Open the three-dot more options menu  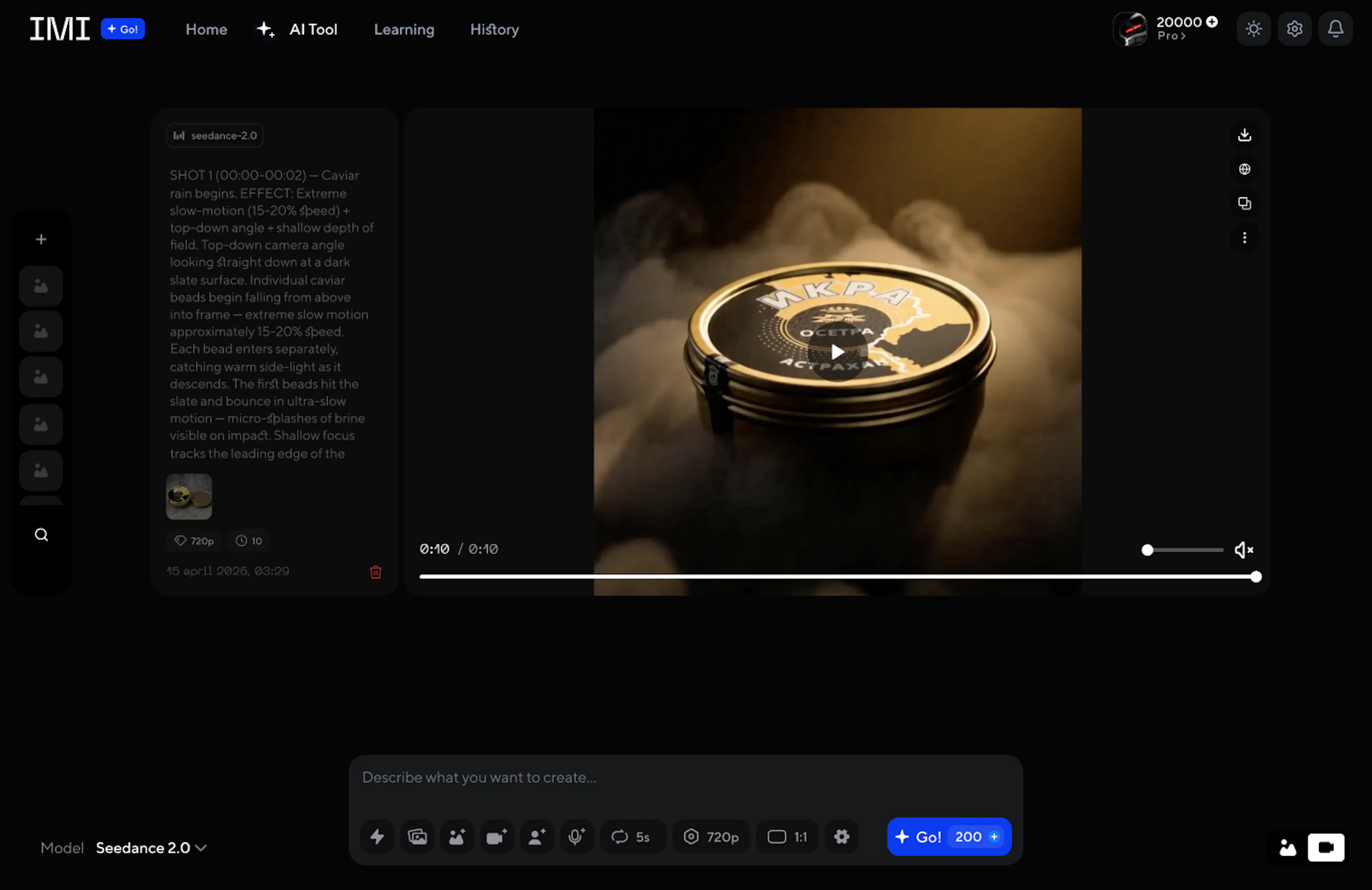pyautogui.click(x=1244, y=238)
